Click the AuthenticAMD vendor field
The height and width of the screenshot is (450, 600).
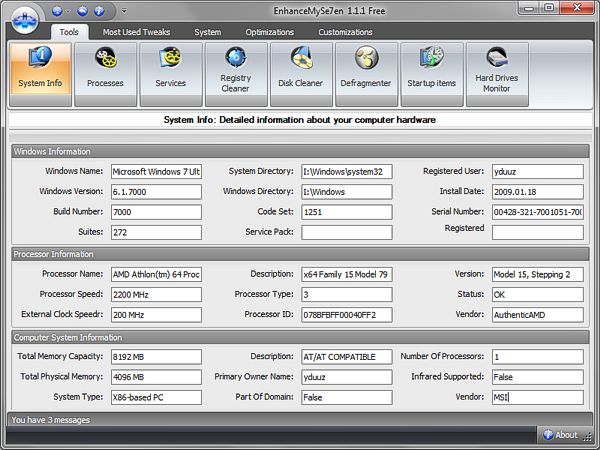[x=538, y=315]
